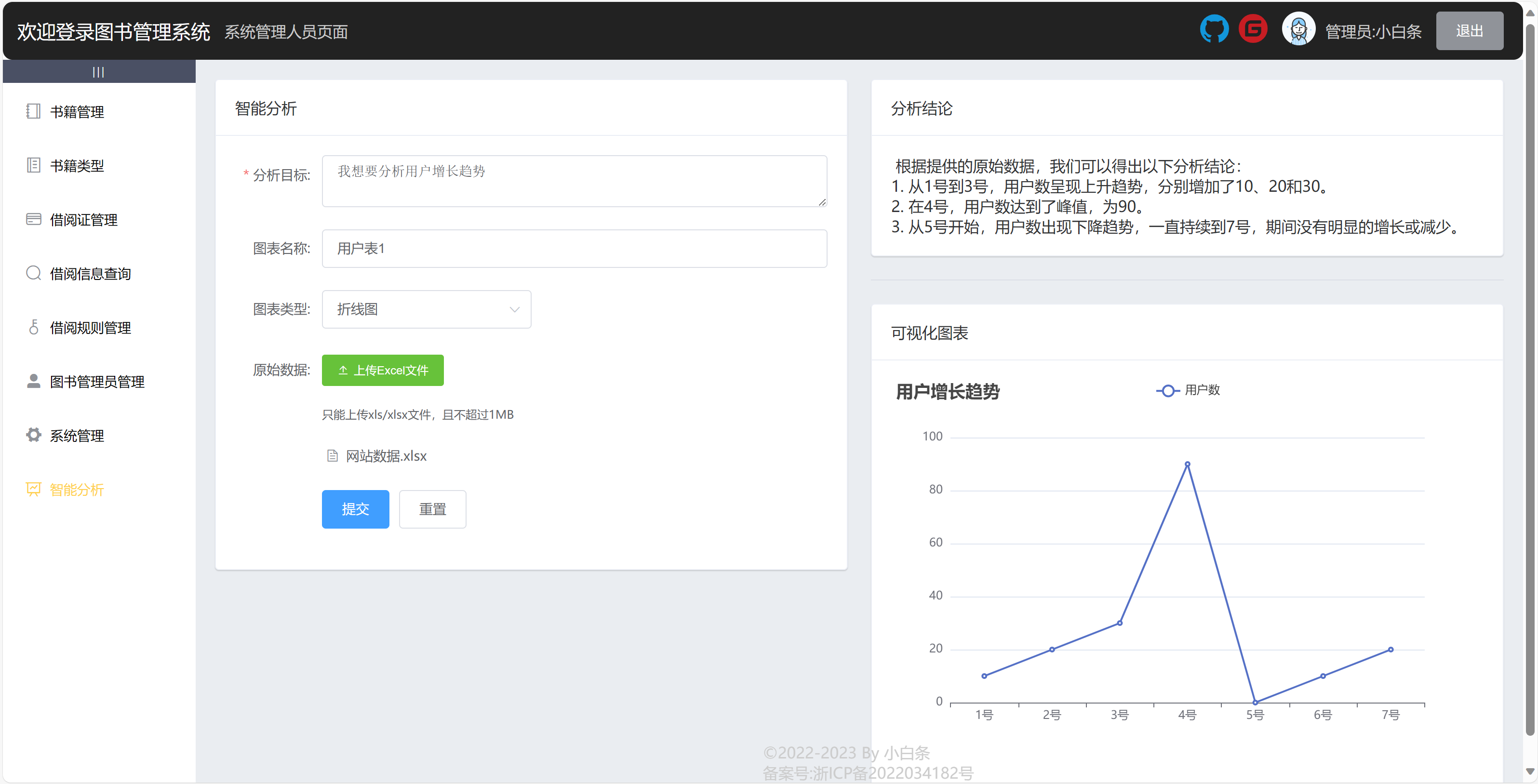Click the 图表名称 input field
The width and height of the screenshot is (1538, 784).
574,248
